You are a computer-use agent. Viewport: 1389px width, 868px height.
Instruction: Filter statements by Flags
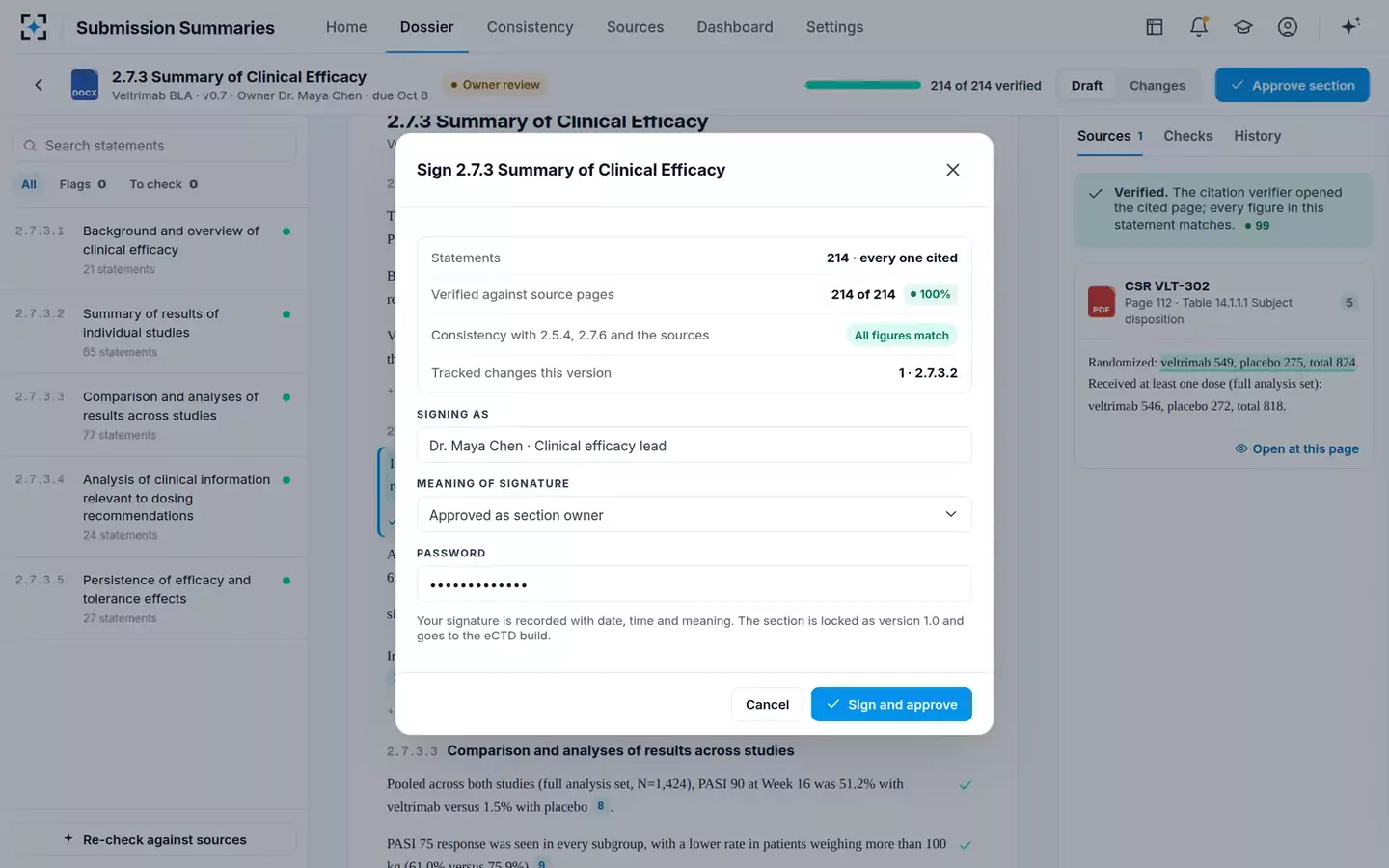click(x=82, y=184)
